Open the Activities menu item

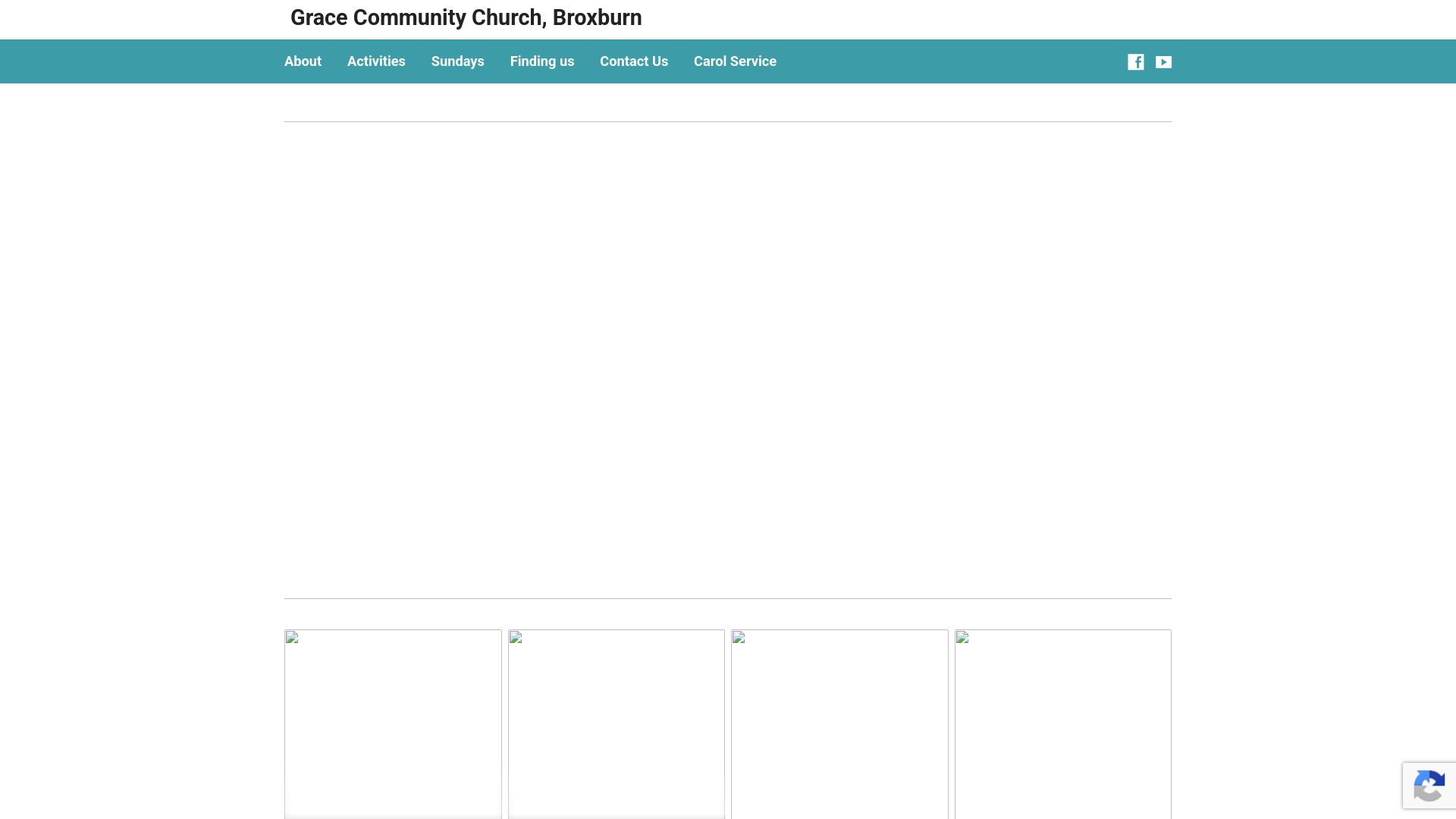point(376,61)
